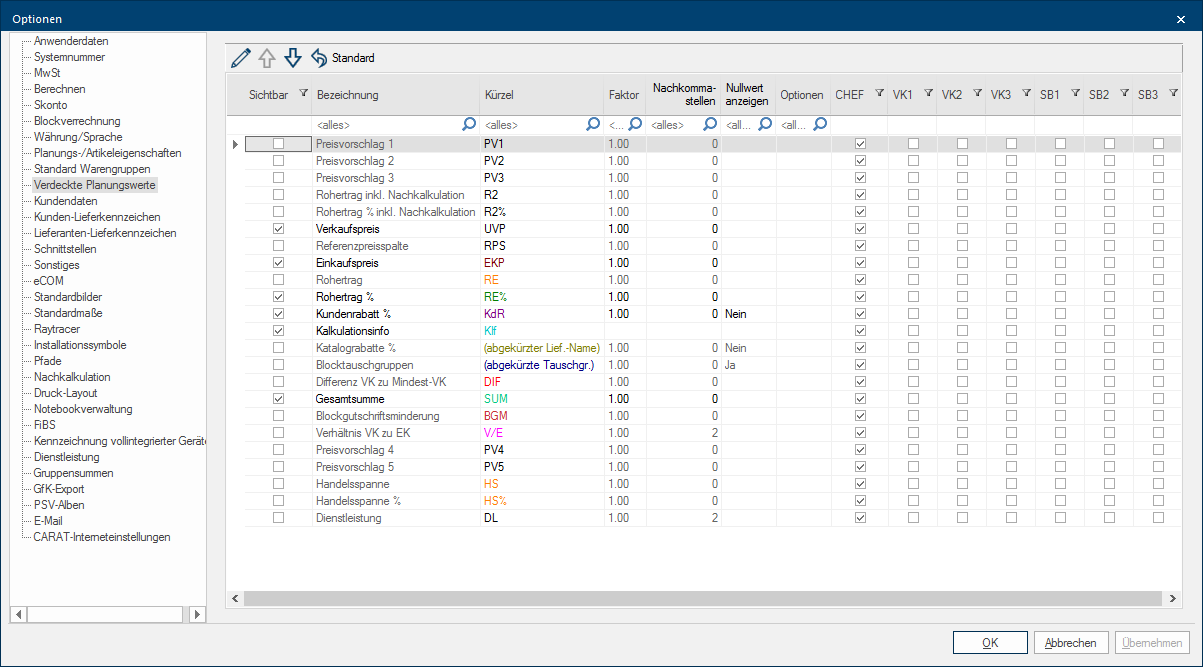Click the Abbrechen button
The height and width of the screenshot is (667, 1203).
click(x=1071, y=643)
